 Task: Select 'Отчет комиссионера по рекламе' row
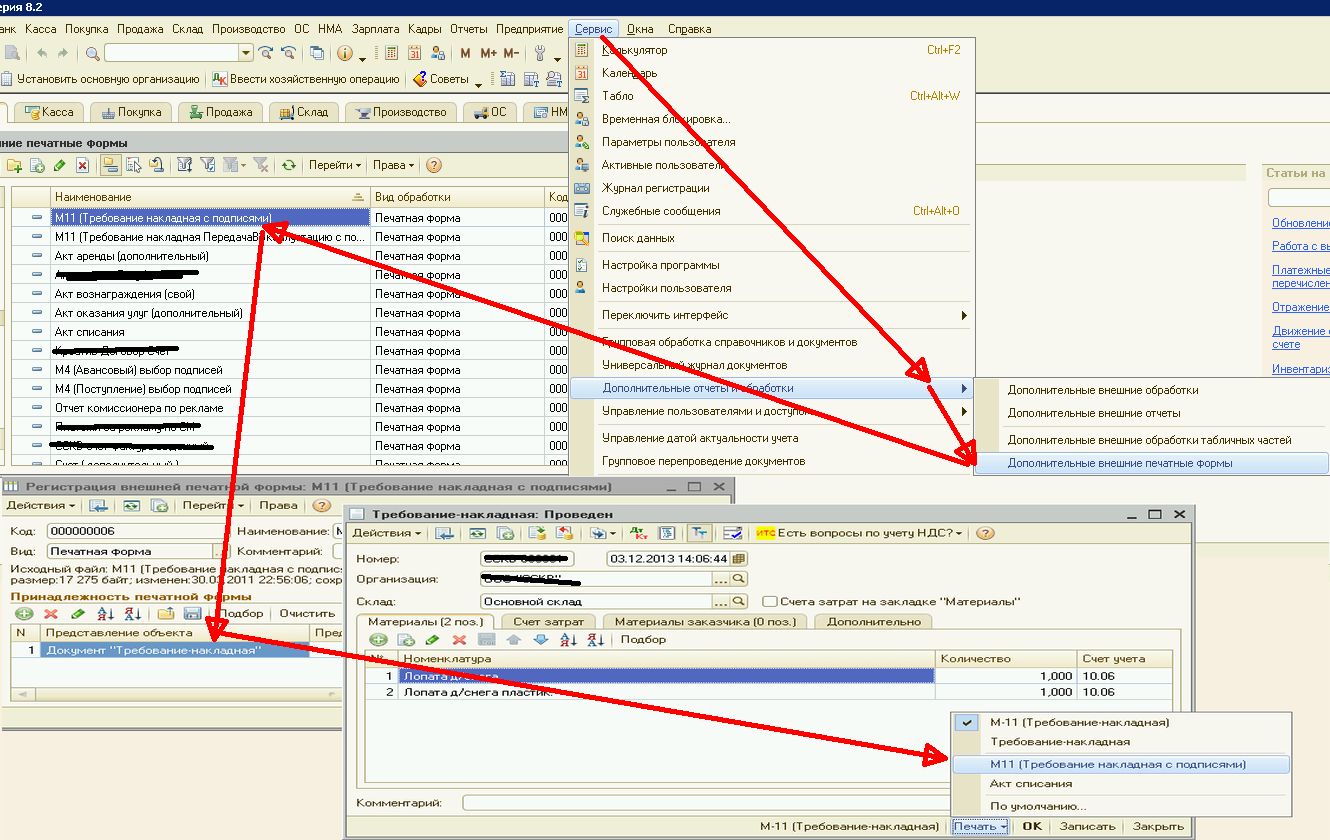(x=210, y=408)
